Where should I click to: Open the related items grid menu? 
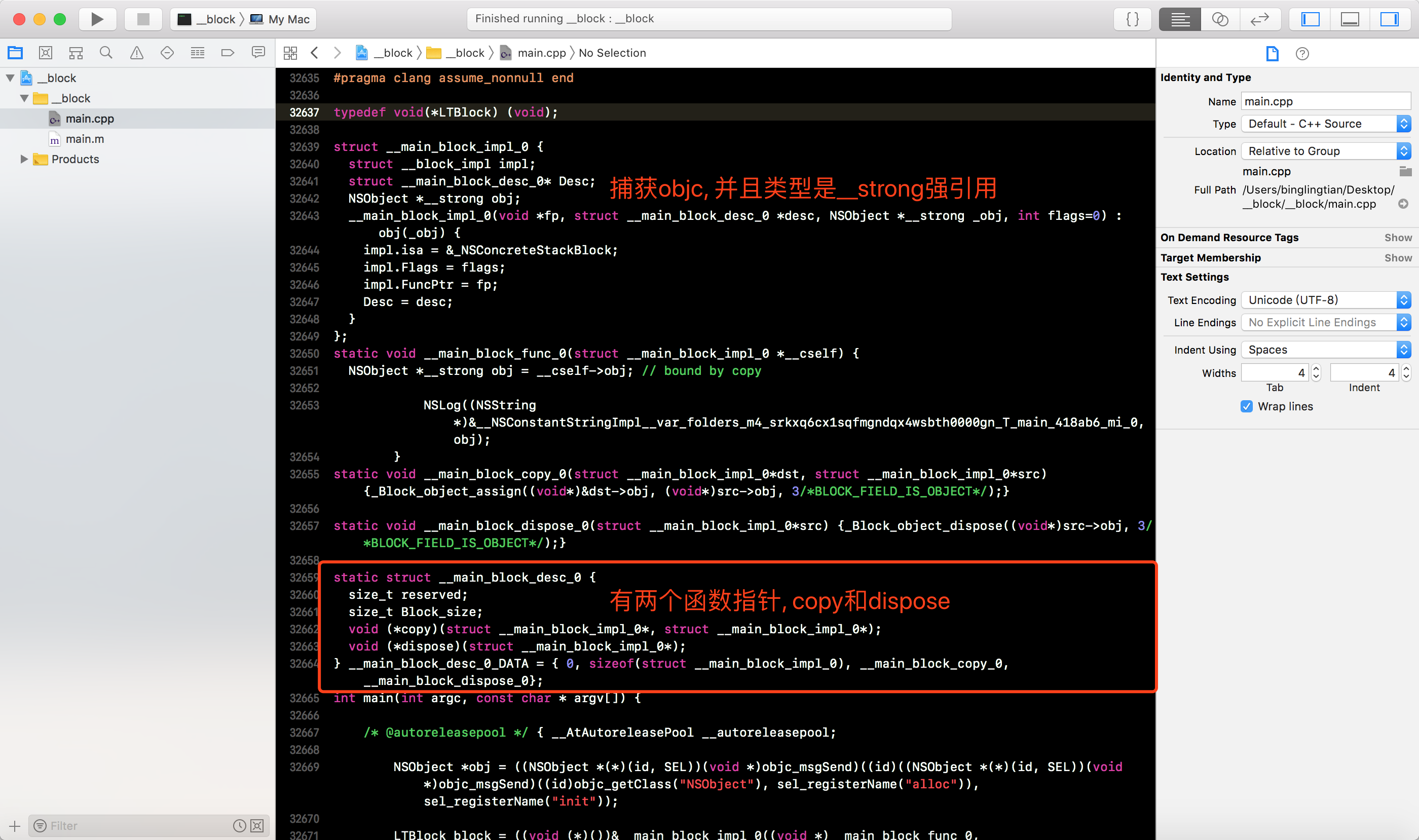[290, 53]
